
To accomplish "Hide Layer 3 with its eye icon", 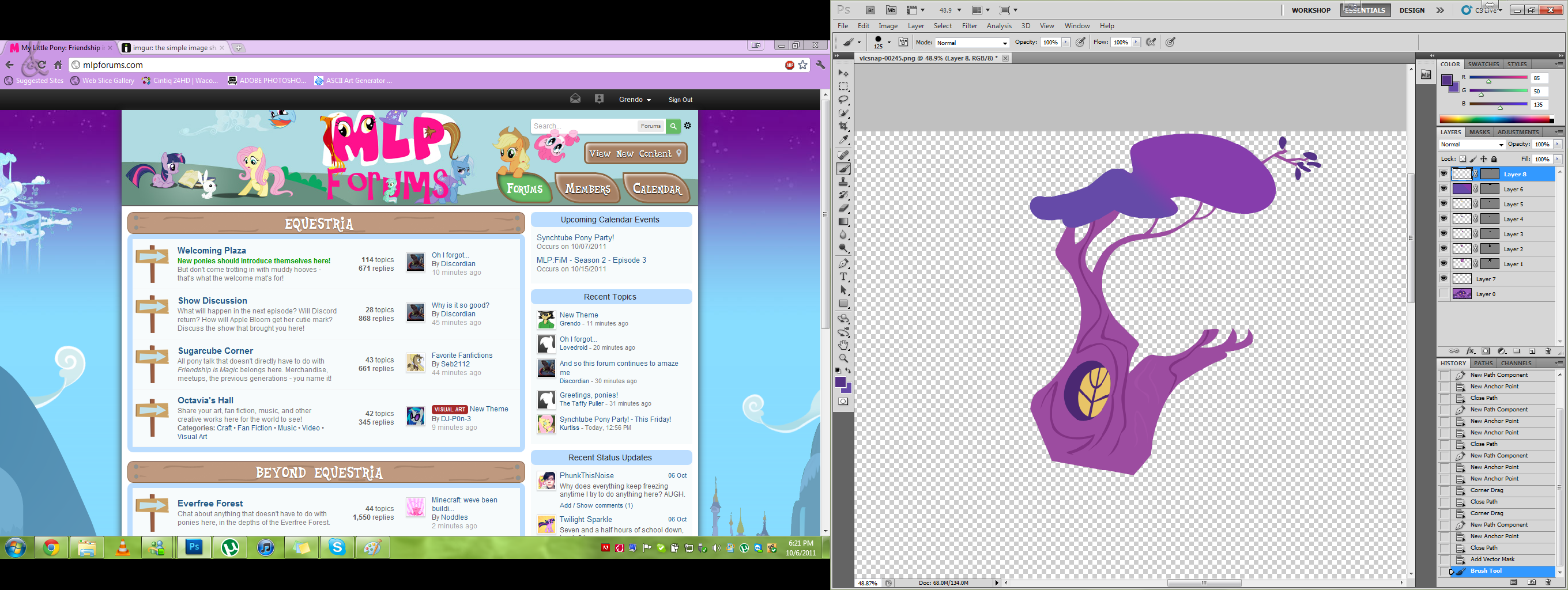I will [x=1444, y=233].
